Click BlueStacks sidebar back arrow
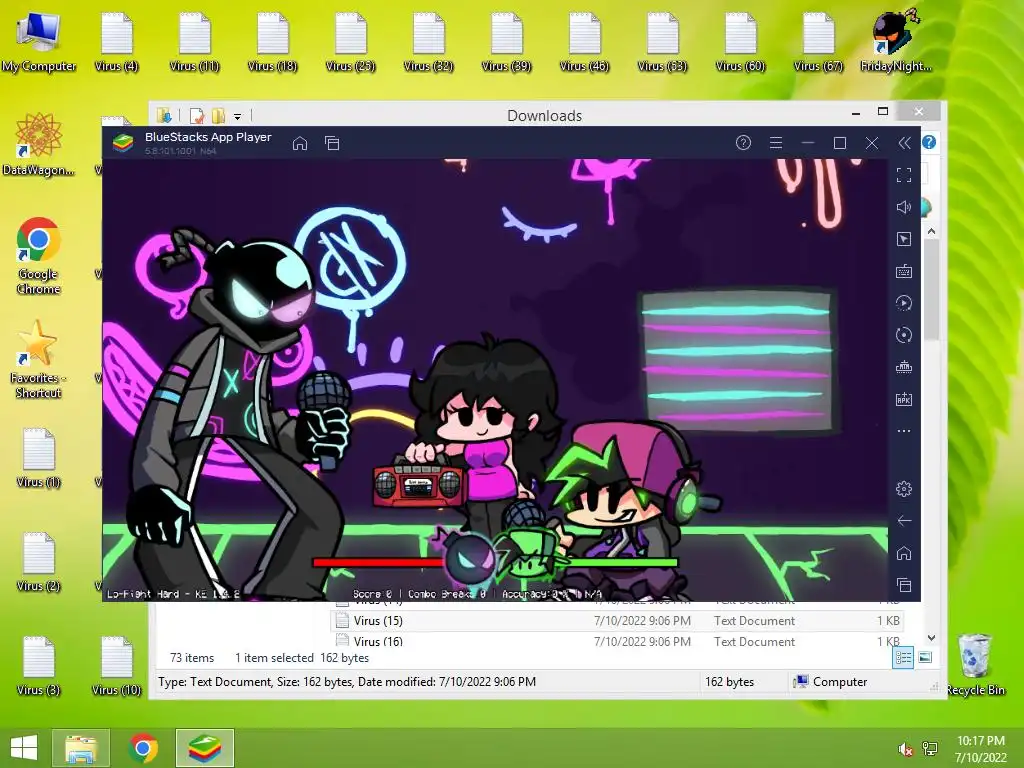 904,520
